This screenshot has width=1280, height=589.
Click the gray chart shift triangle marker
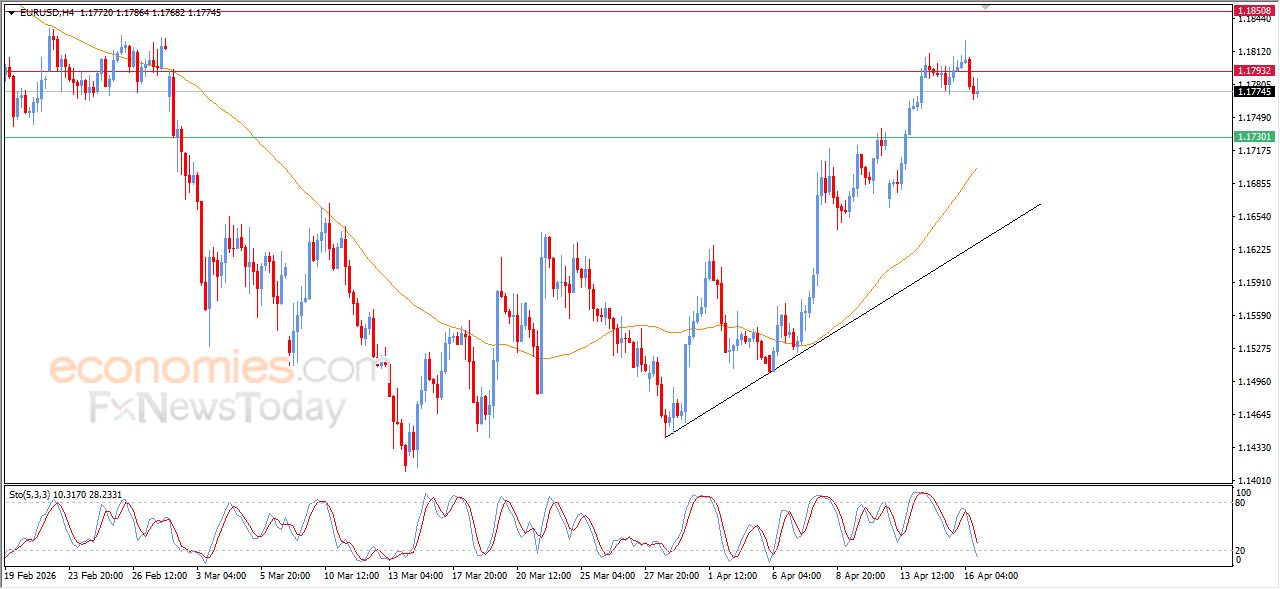(x=987, y=7)
